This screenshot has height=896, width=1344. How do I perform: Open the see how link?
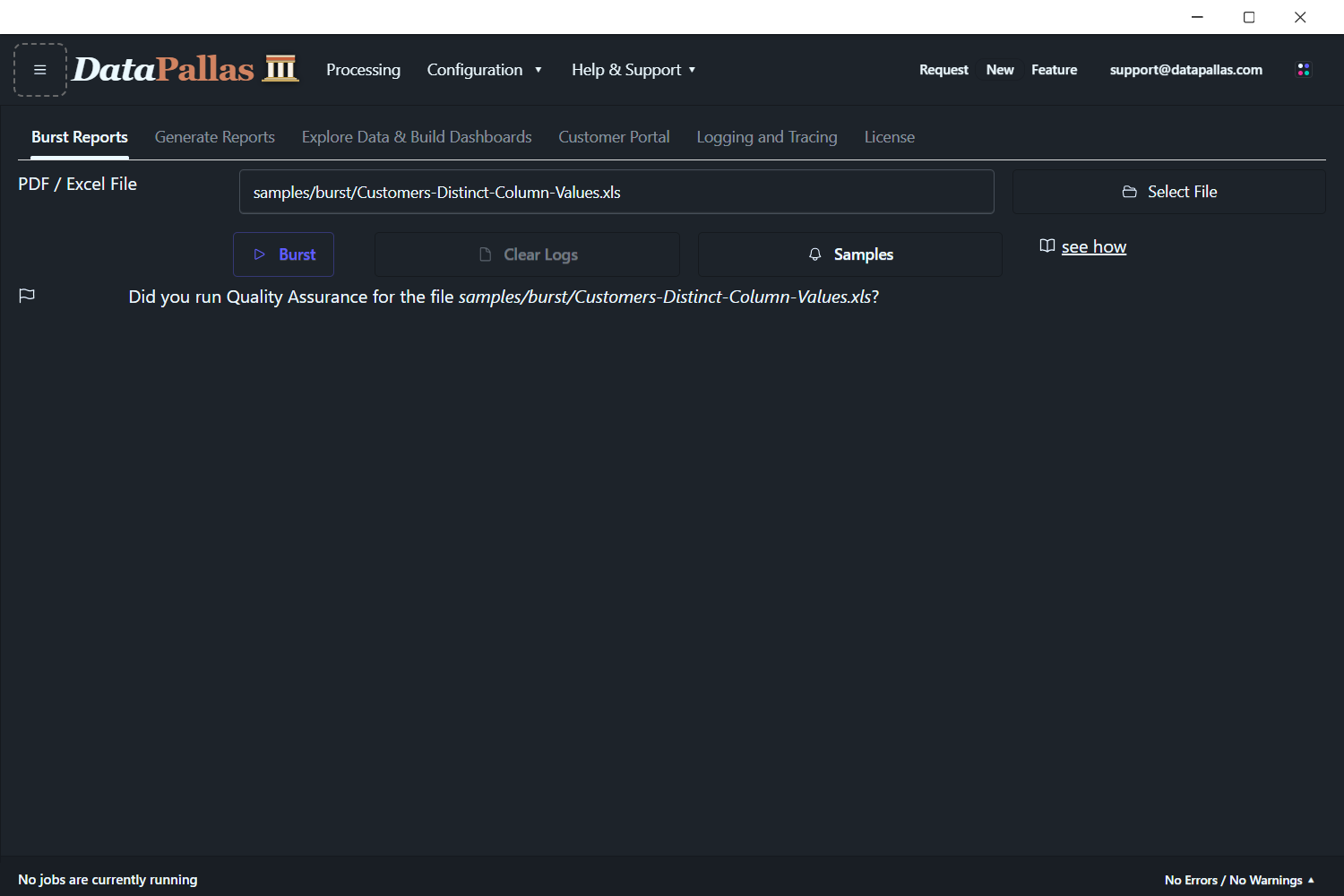click(x=1094, y=246)
